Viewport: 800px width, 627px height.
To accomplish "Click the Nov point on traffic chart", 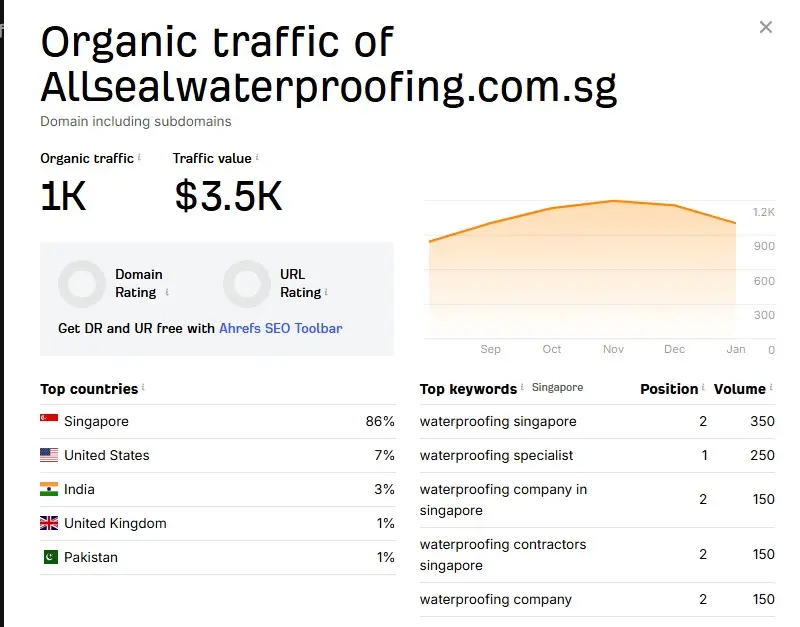I will click(613, 201).
